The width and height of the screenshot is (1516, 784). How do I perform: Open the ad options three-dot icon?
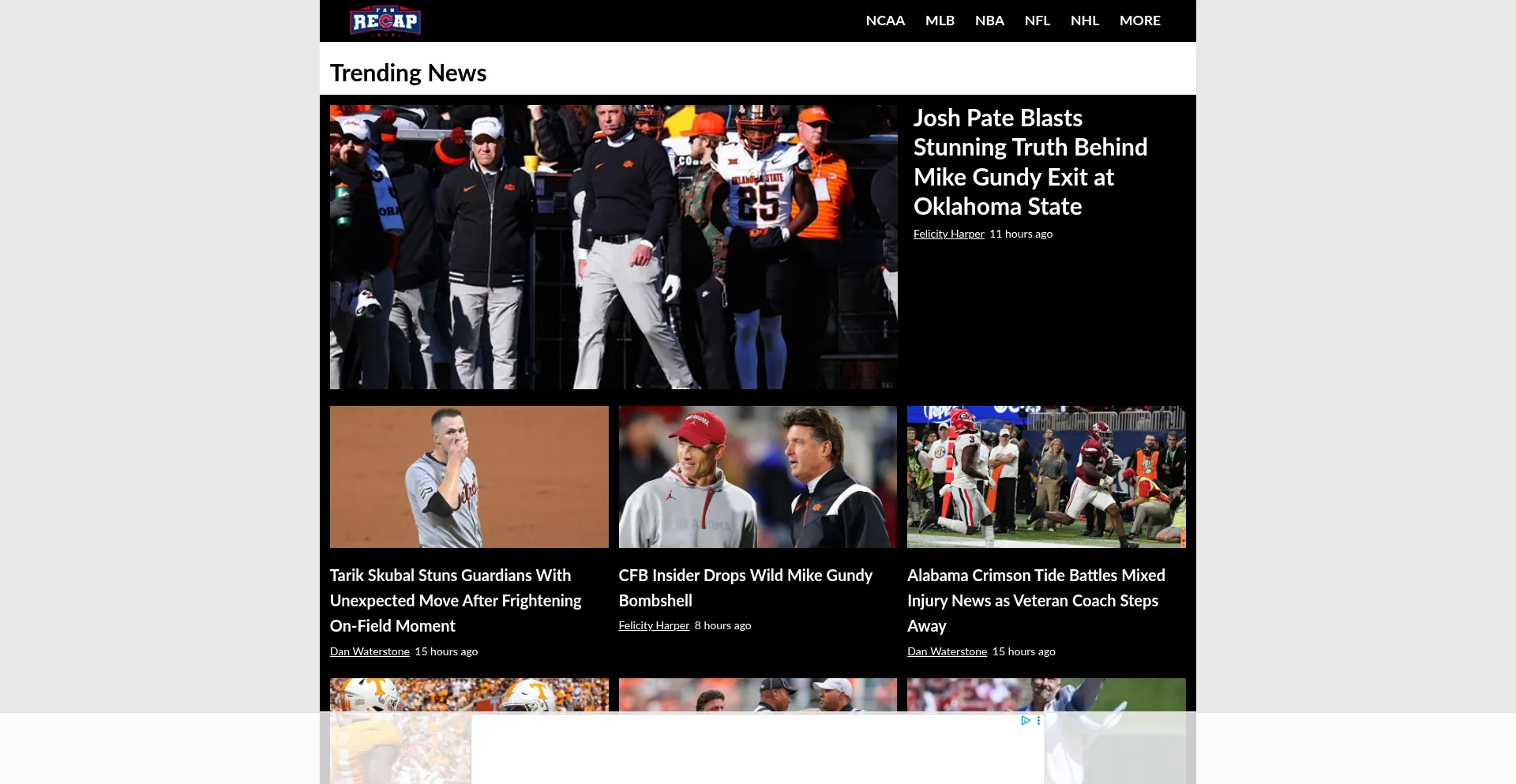coord(1038,720)
